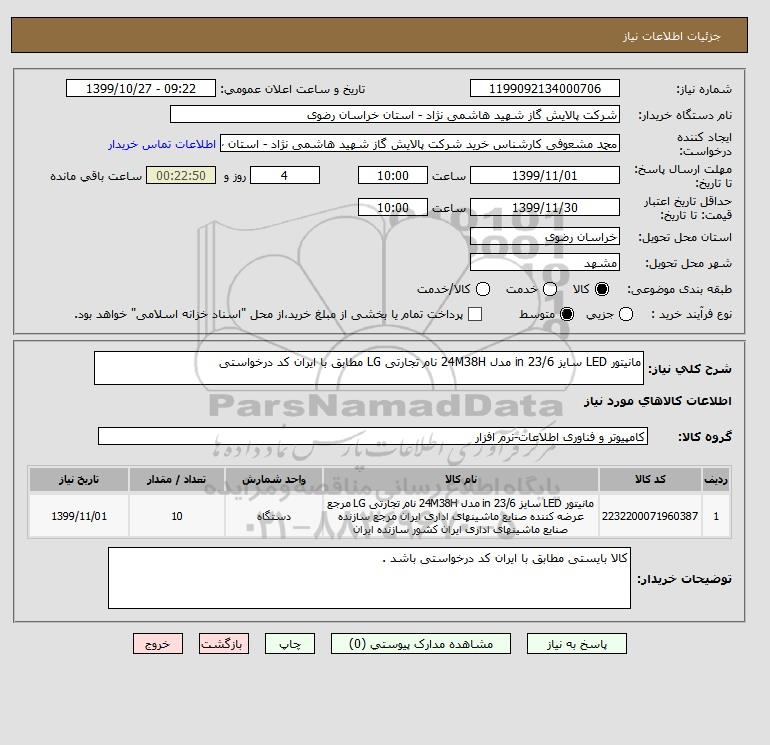Click the جزئیات اطلاعات نیاز header title

pyautogui.click(x=671, y=36)
